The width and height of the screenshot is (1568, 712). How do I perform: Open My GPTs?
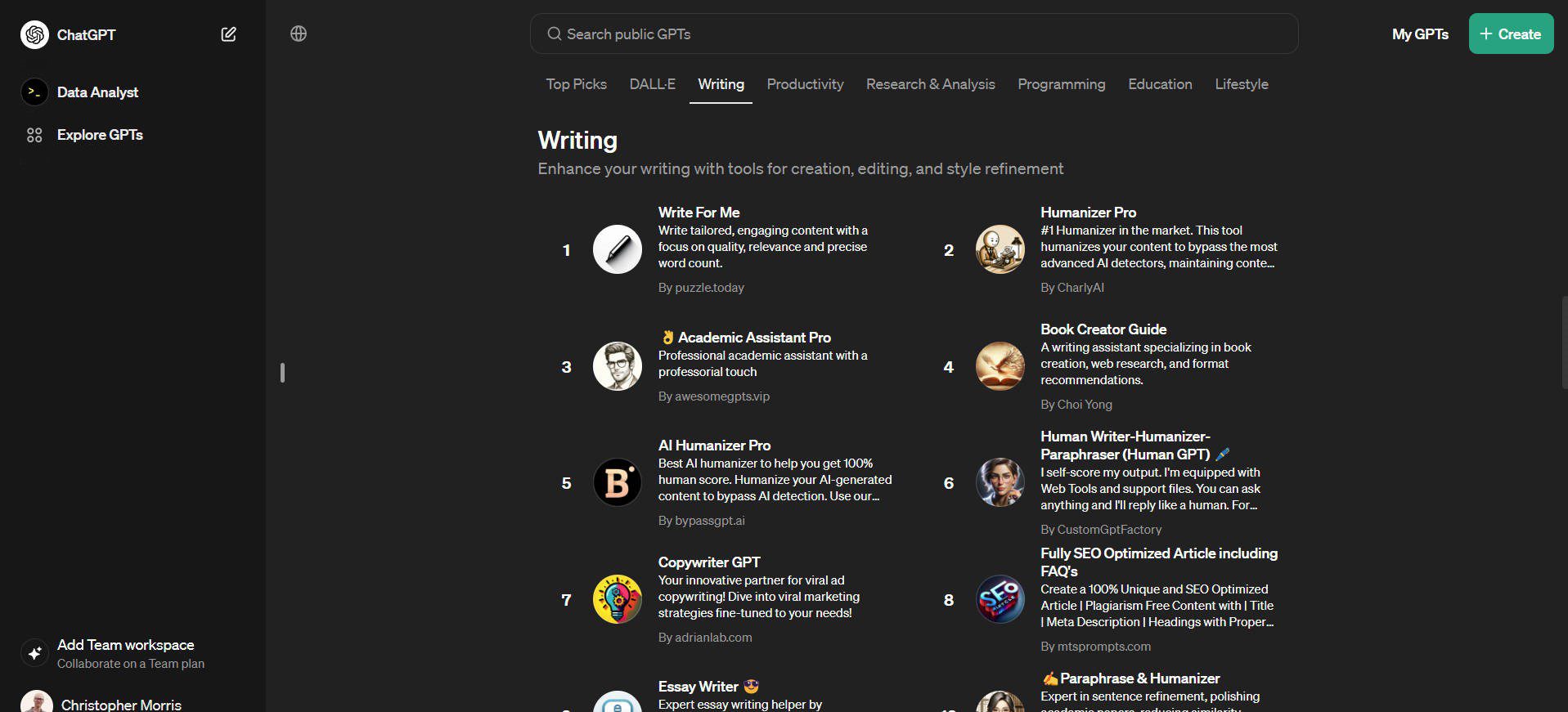(x=1420, y=34)
